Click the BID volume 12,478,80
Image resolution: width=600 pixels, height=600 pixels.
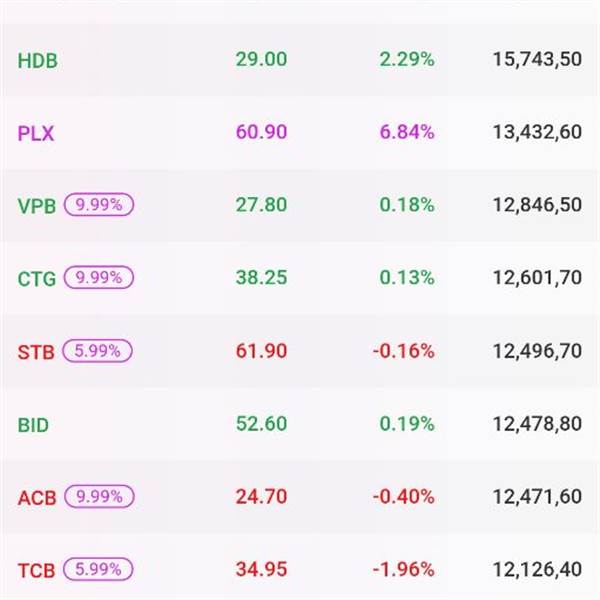[537, 425]
